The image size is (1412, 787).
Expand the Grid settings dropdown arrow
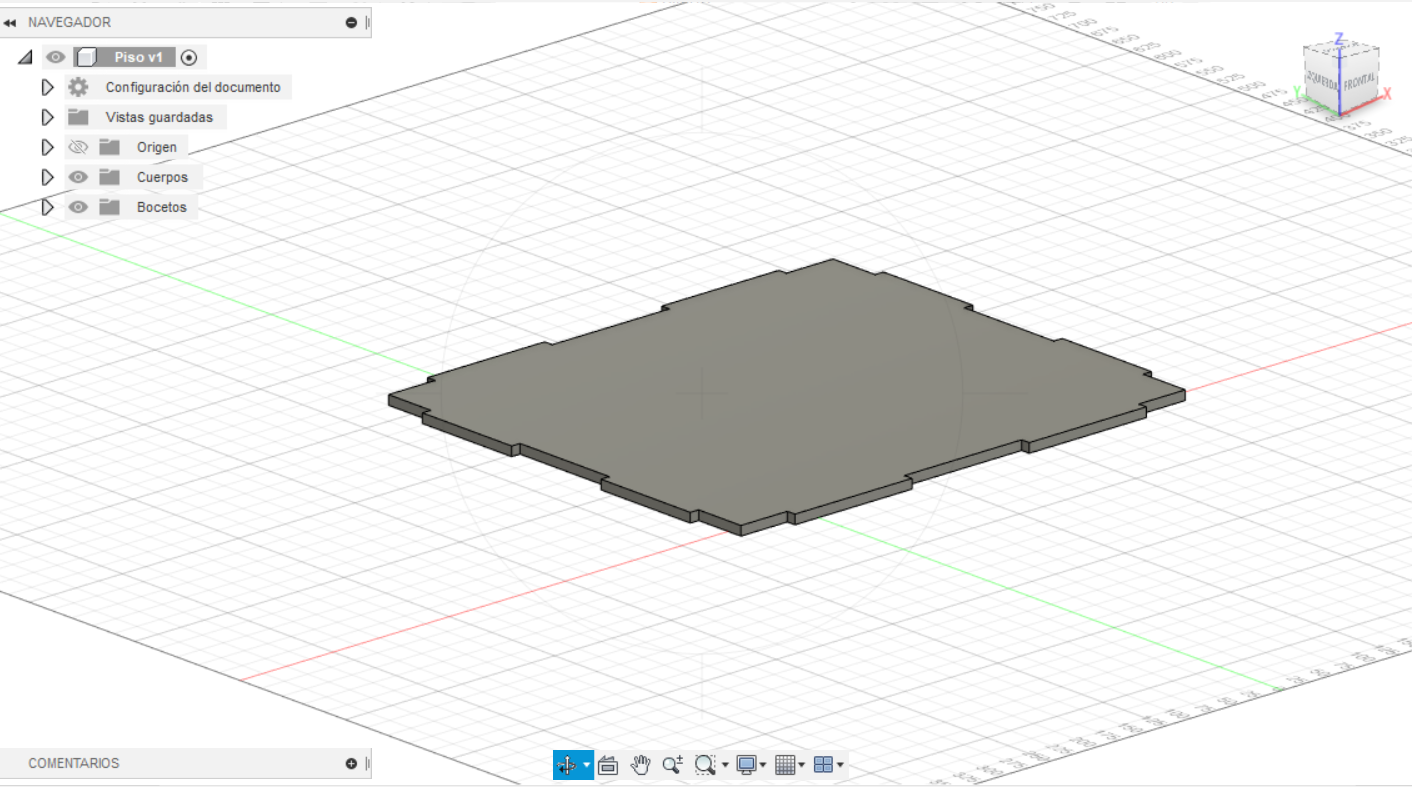click(x=802, y=766)
